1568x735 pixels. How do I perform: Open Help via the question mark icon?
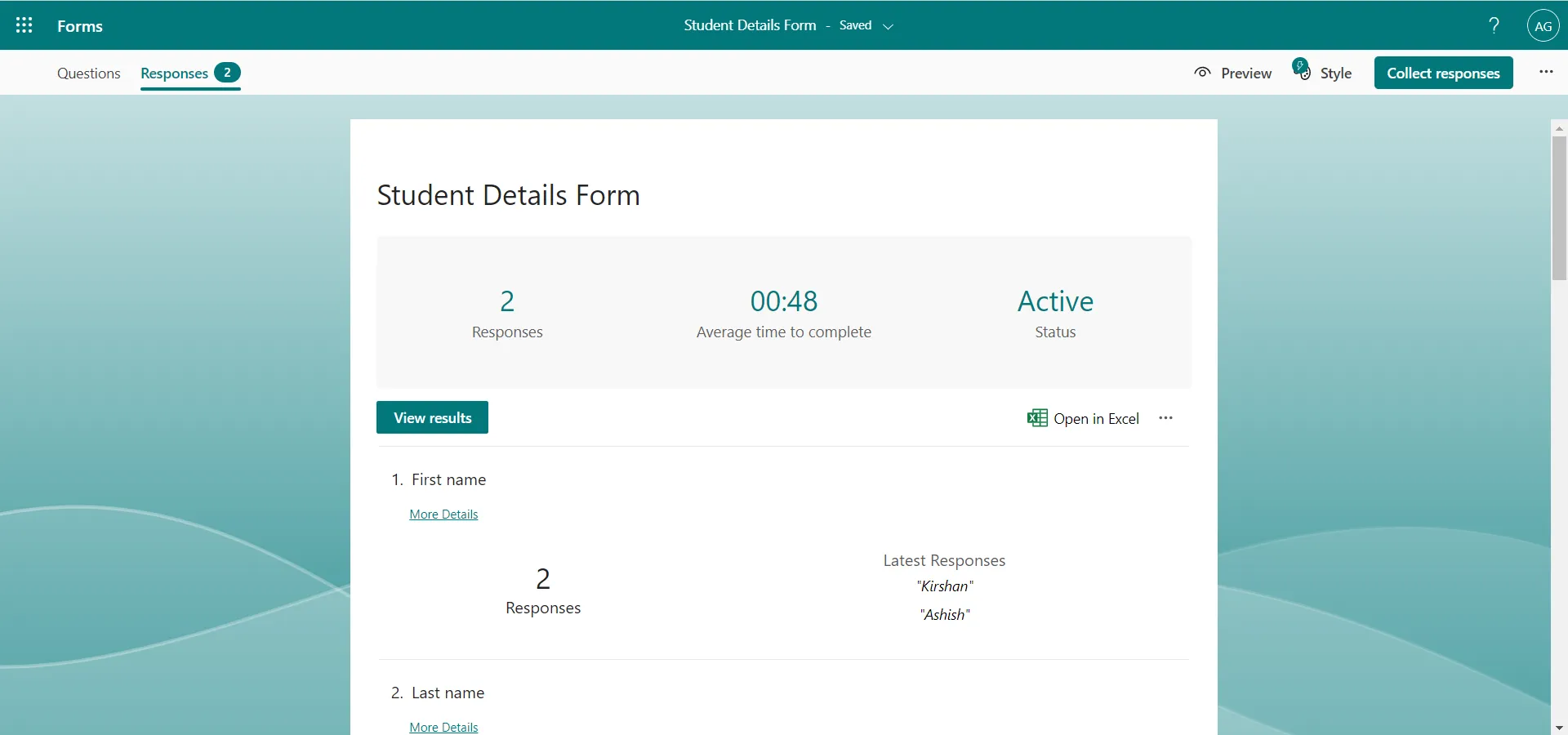pos(1494,25)
